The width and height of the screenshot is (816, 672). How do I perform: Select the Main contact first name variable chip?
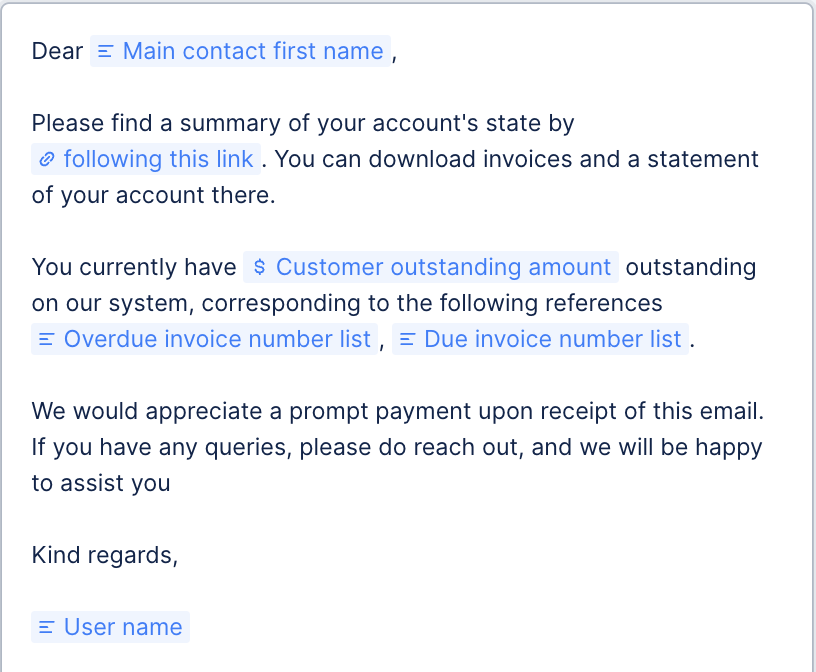click(x=252, y=52)
